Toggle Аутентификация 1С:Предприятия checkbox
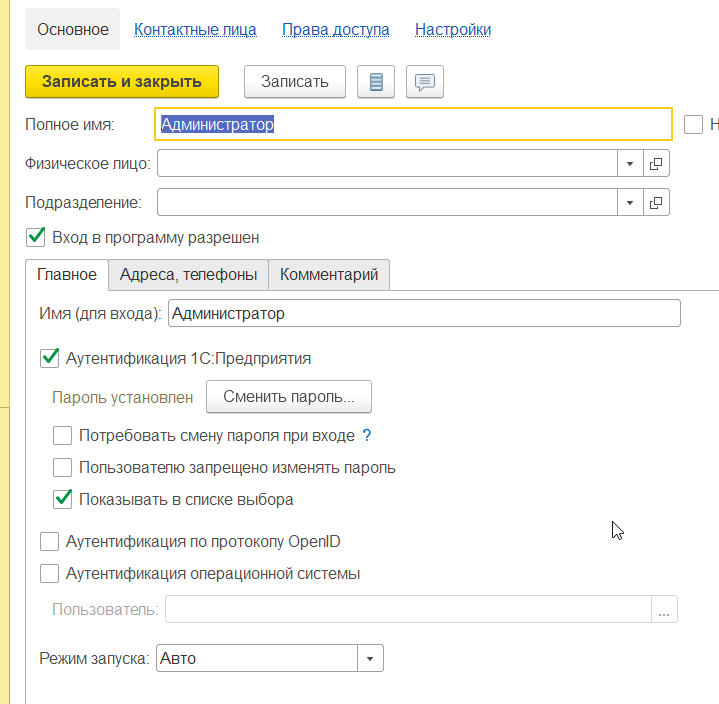Screen dimensions: 719x704 [x=50, y=358]
